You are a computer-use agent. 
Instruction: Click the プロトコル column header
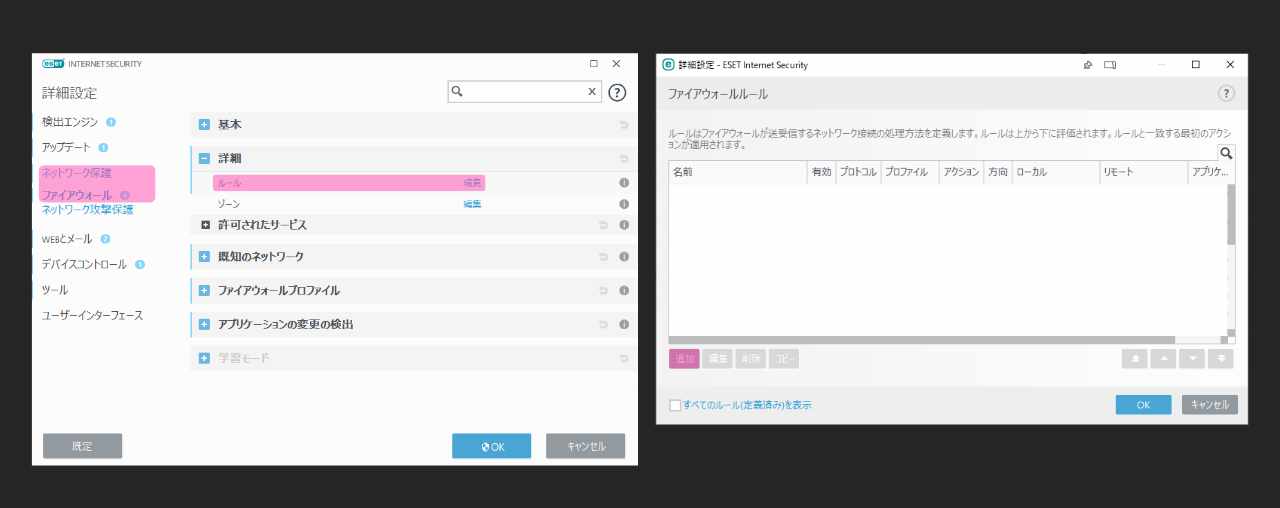[858, 172]
